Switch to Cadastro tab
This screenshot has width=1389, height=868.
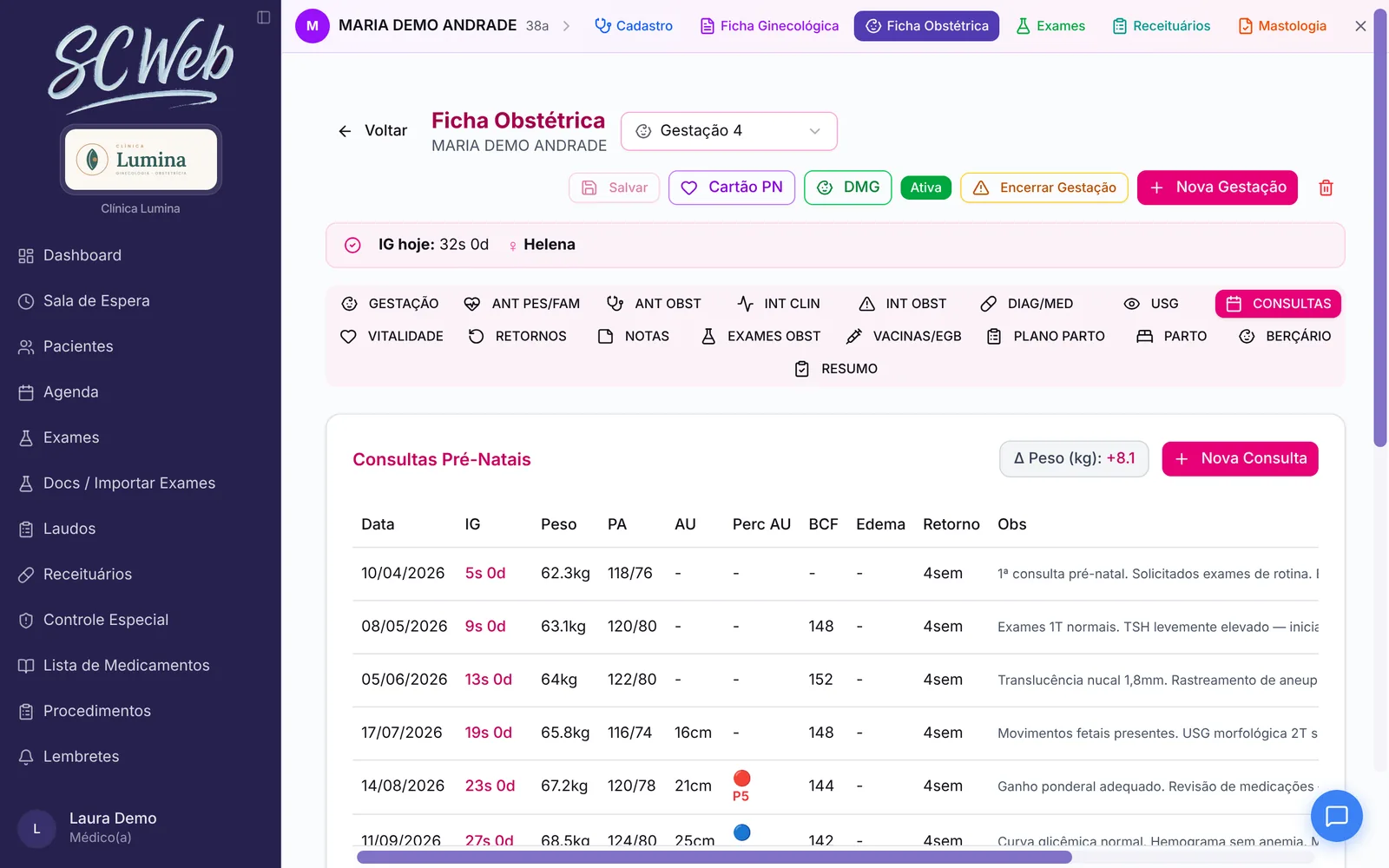pos(634,26)
